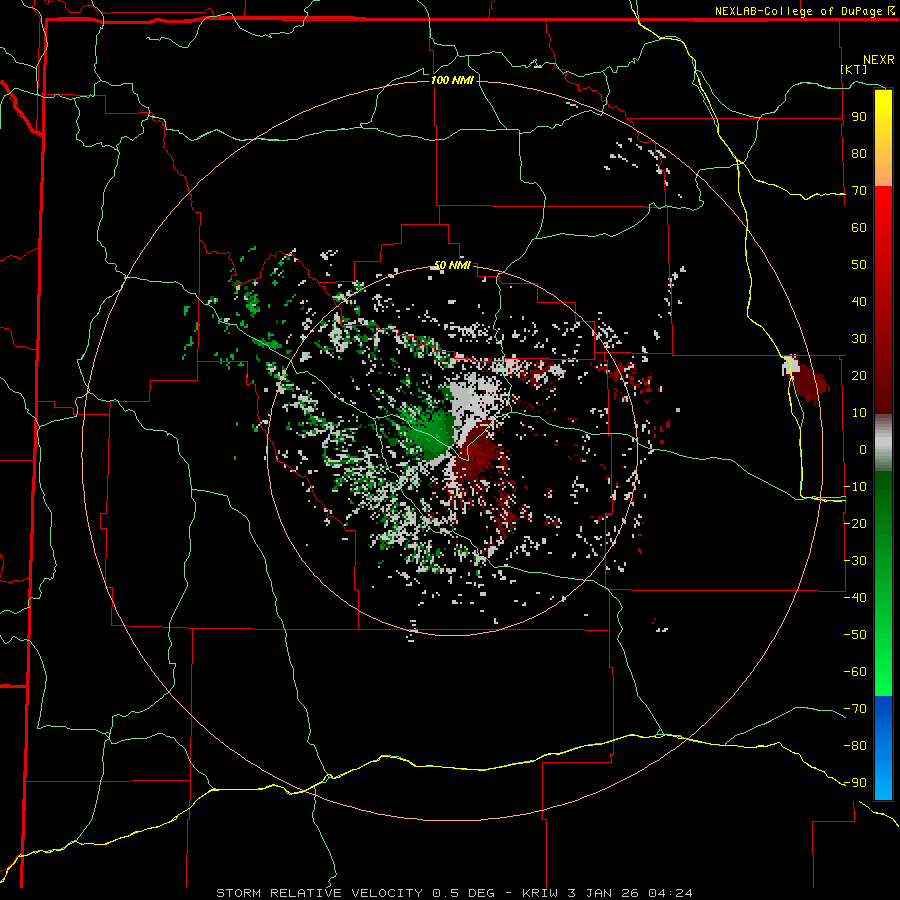The width and height of the screenshot is (900, 900).
Task: Click the positive 40 scale value
Action: click(x=859, y=301)
